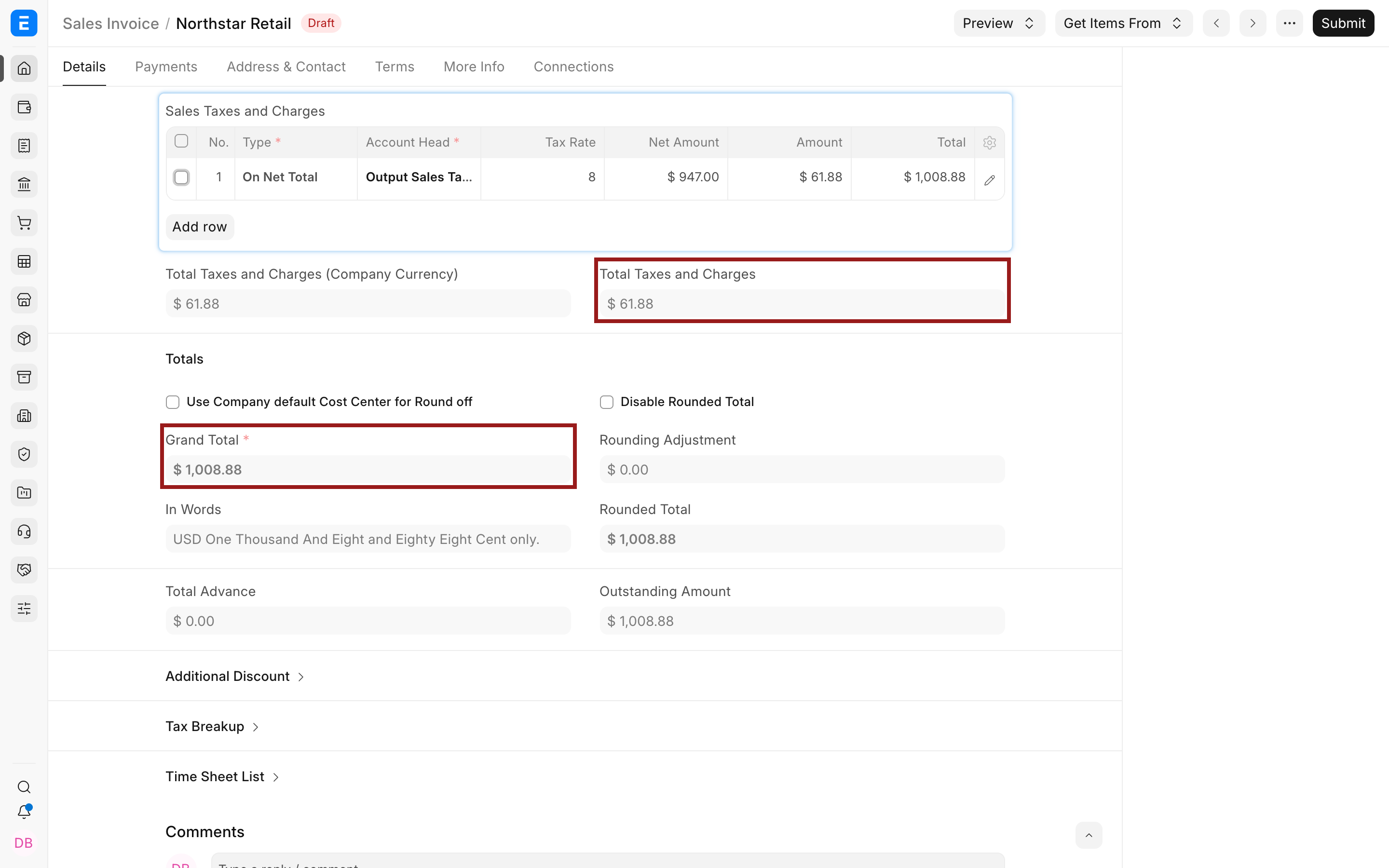This screenshot has height=868, width=1389.
Task: Open the package box icon in sidebar
Action: point(24,339)
